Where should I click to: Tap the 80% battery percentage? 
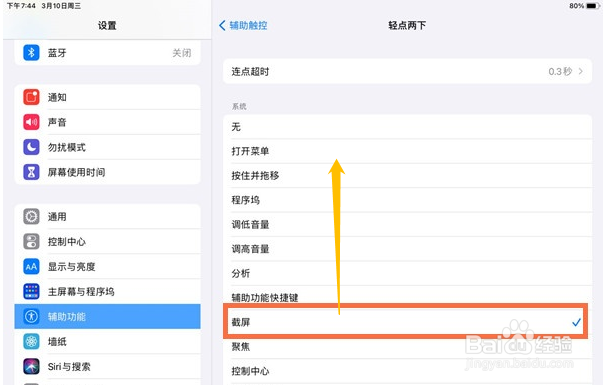576,6
